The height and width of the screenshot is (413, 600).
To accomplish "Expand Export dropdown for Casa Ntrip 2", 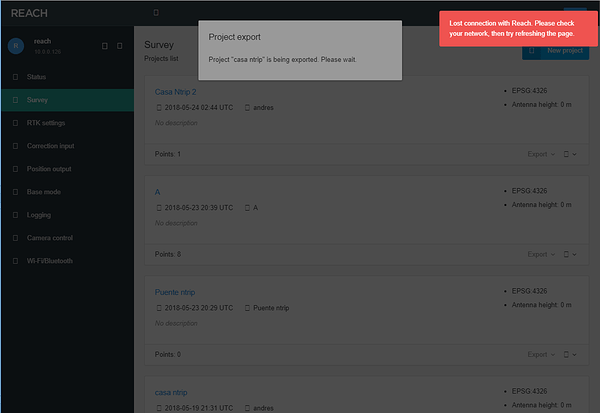I will (x=541, y=154).
